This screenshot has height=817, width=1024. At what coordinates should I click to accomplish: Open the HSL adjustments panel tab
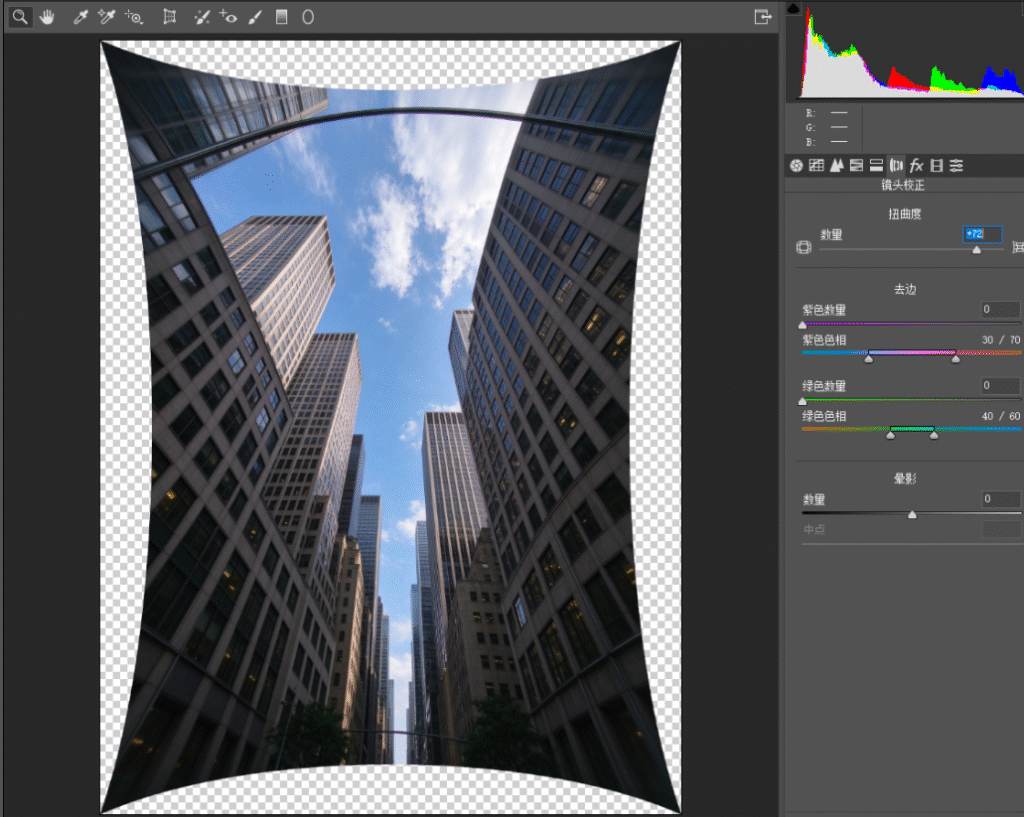click(857, 166)
